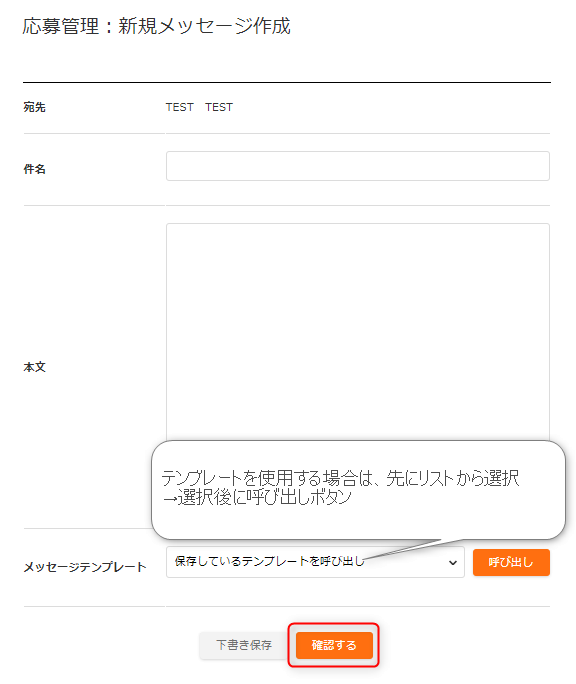Click the 宛先 recipient label
This screenshot has width=576, height=684.
(34, 107)
